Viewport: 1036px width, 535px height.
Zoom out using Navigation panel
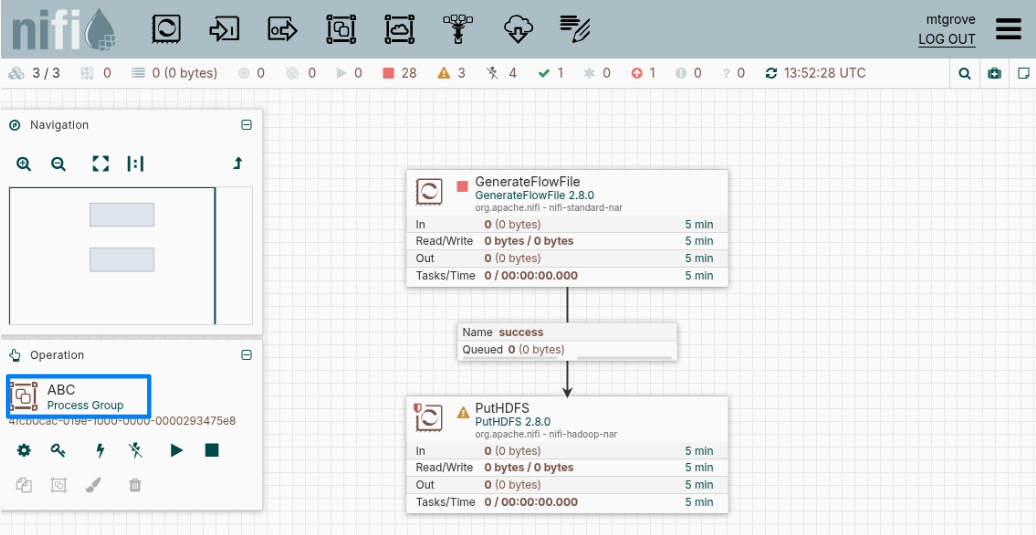[x=58, y=164]
